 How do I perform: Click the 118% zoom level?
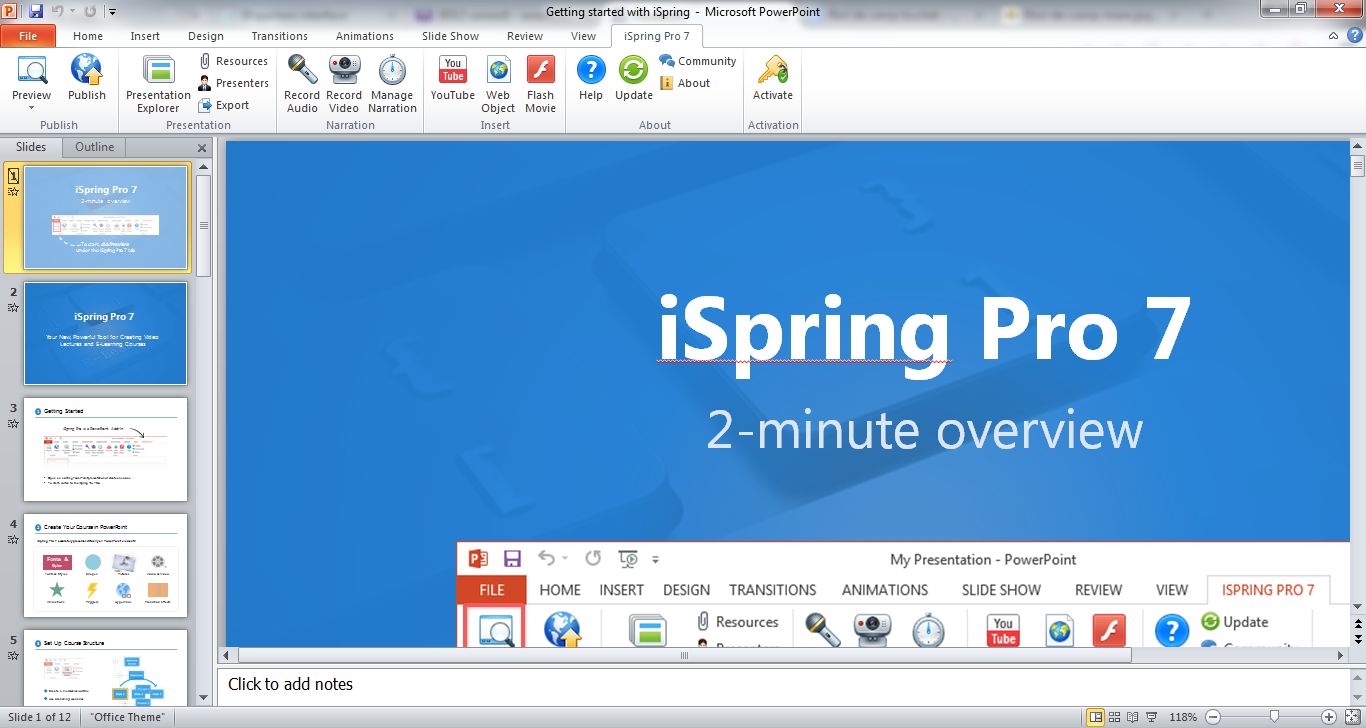[1184, 717]
